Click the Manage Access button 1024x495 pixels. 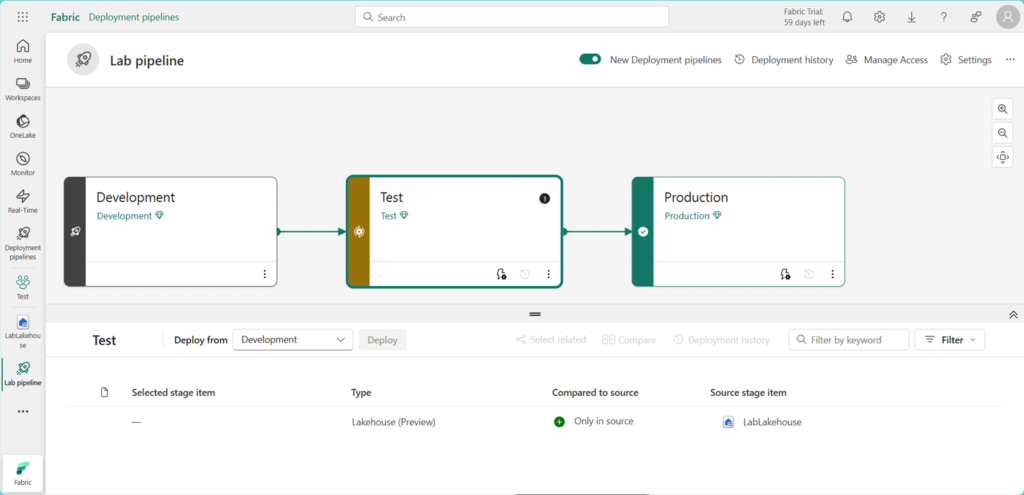[x=886, y=60]
